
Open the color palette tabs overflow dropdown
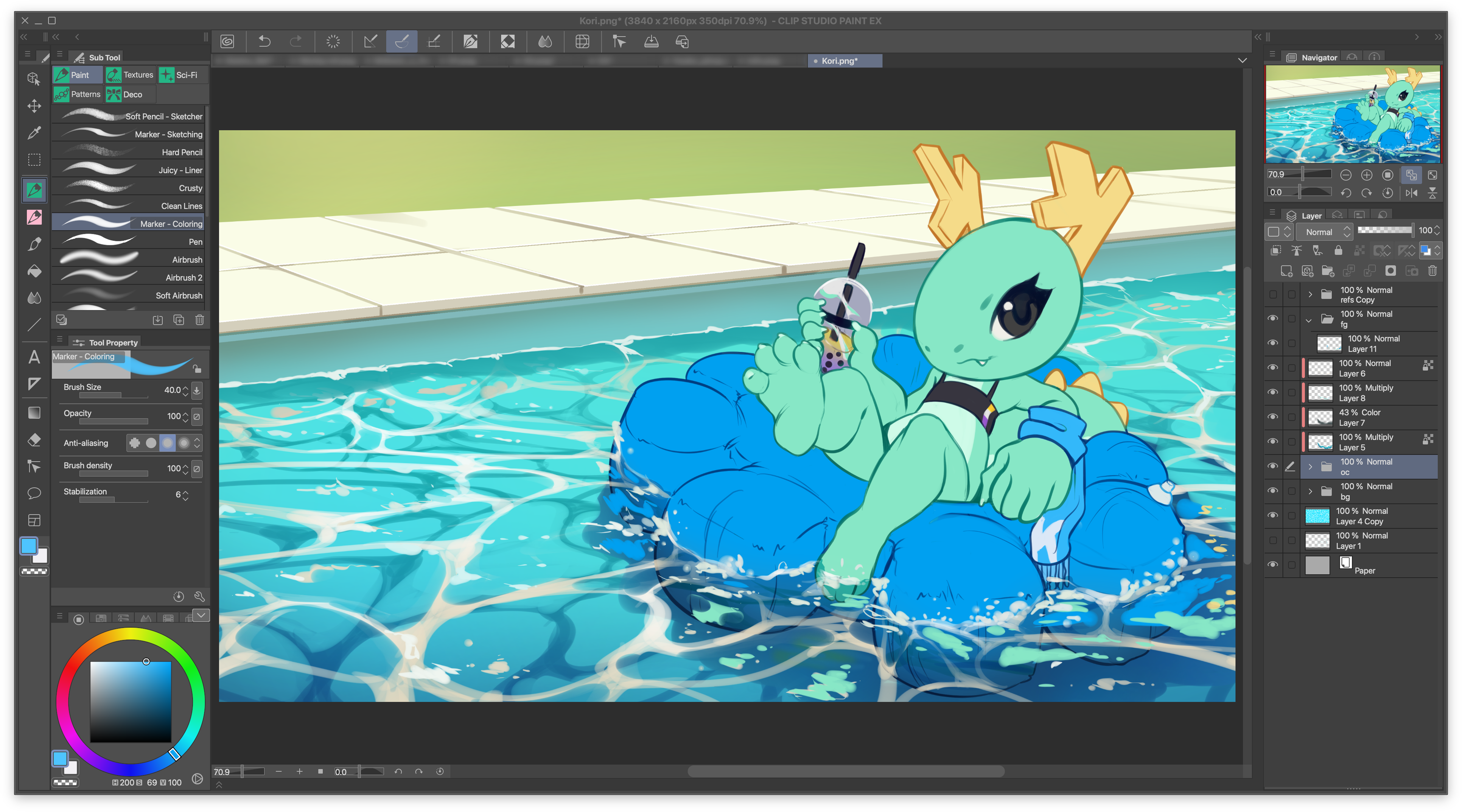[x=201, y=616]
